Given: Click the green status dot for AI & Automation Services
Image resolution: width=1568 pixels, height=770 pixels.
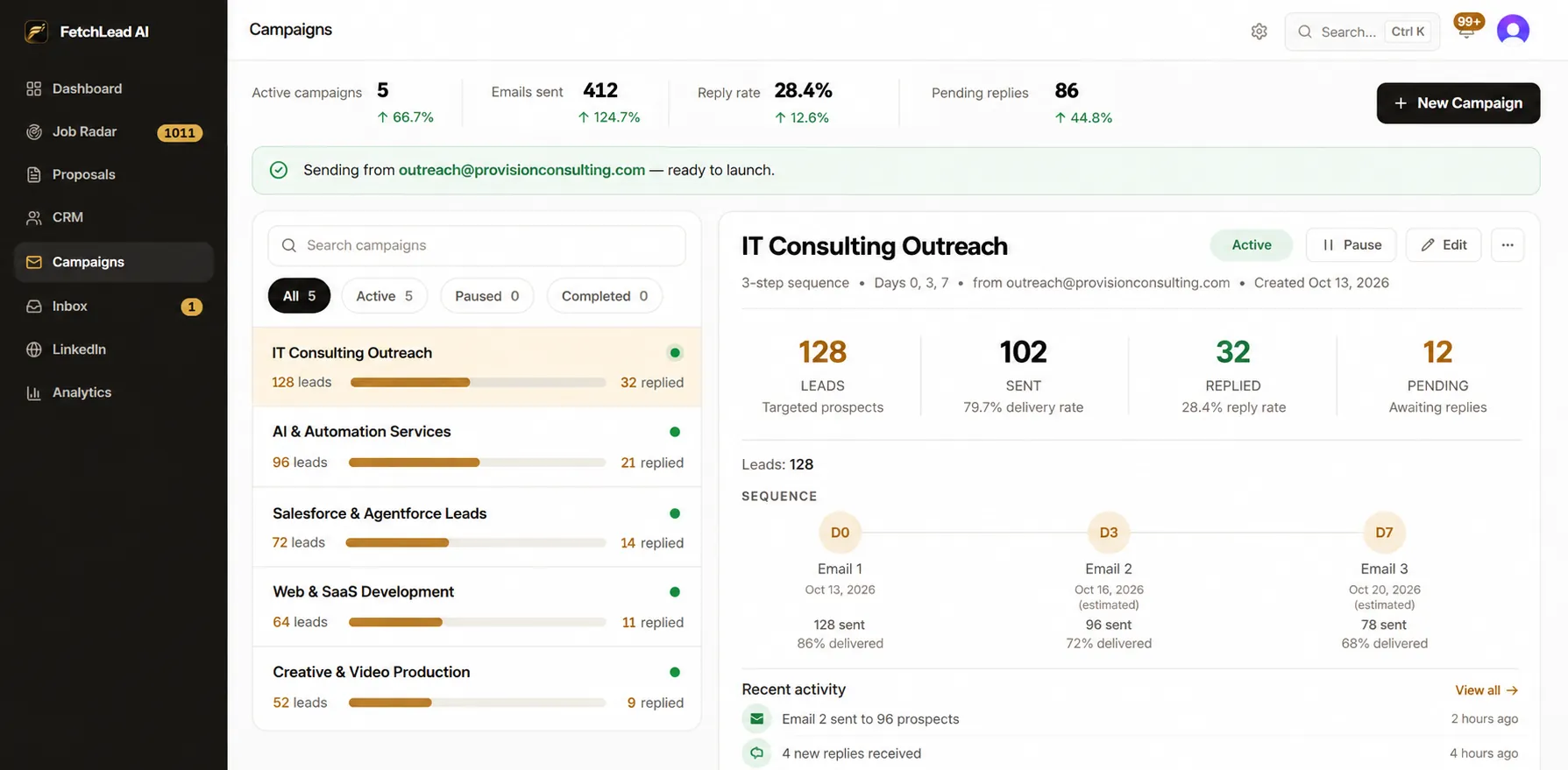Looking at the screenshot, I should (675, 432).
